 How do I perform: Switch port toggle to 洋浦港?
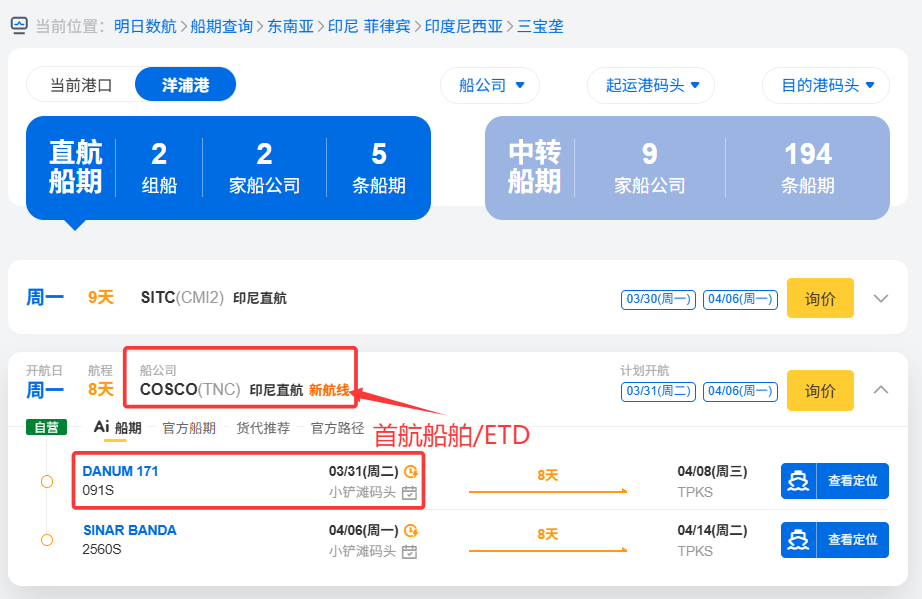(x=185, y=85)
